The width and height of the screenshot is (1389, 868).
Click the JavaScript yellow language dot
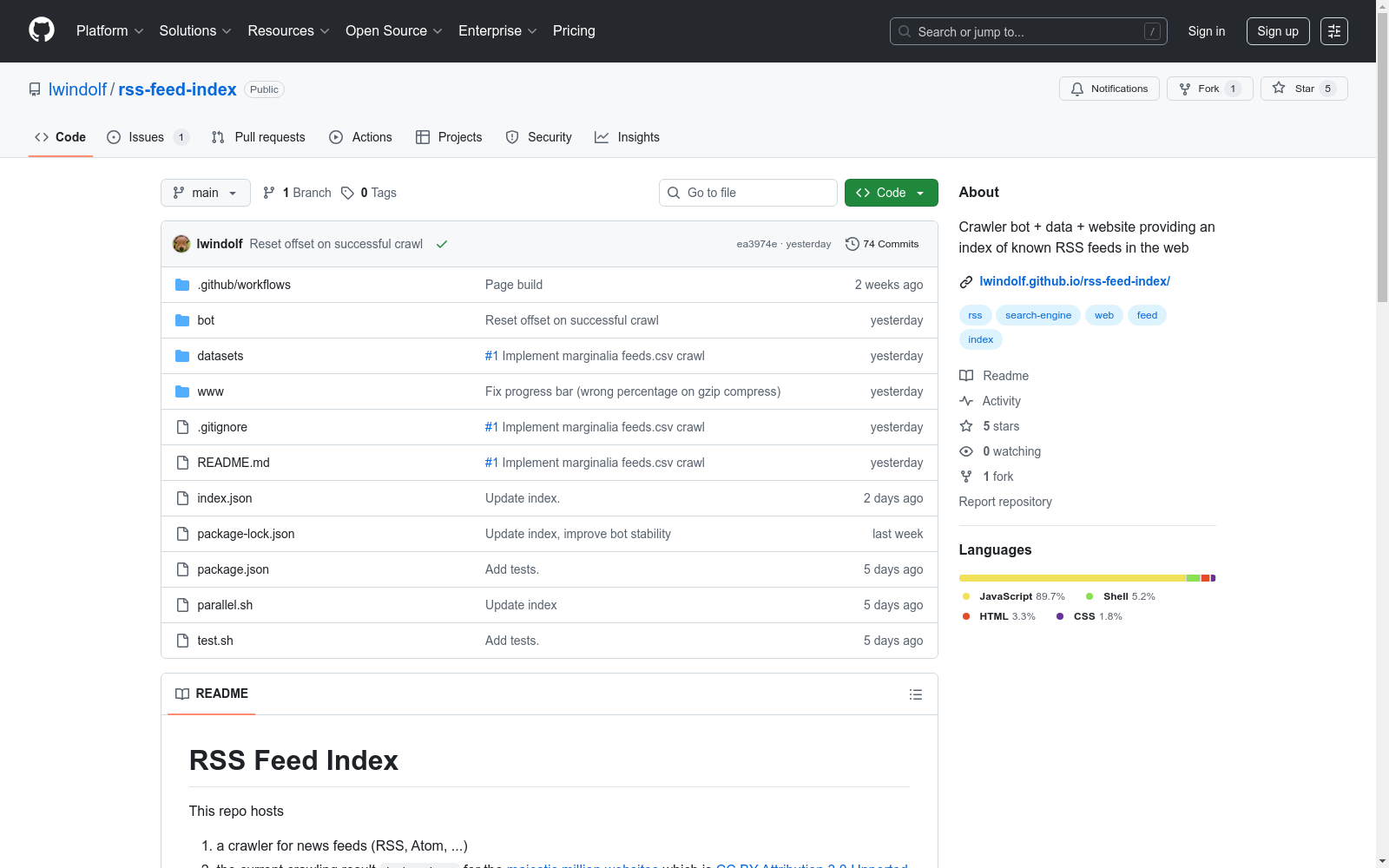coord(966,596)
